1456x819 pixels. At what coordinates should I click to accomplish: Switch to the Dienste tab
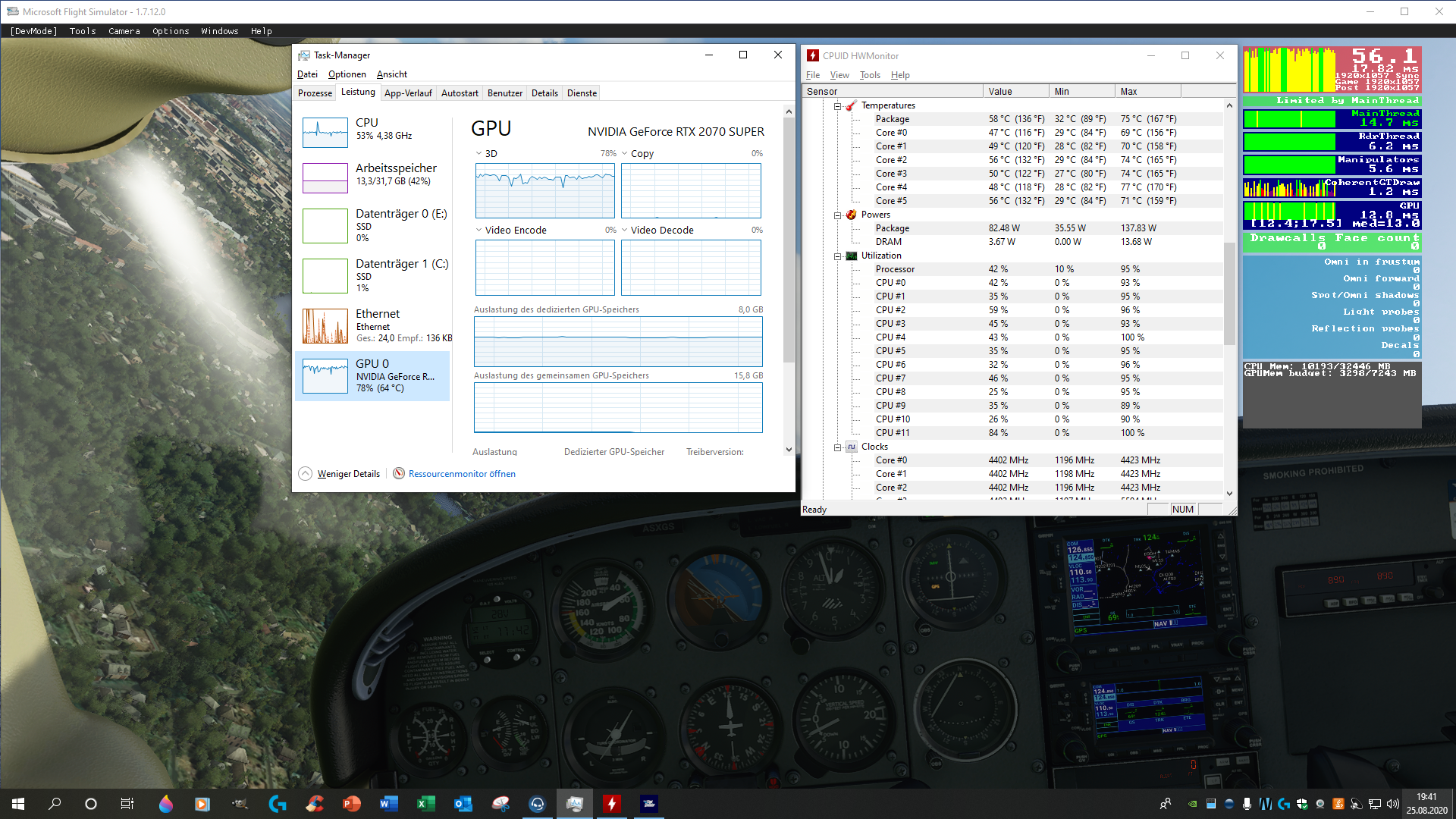(x=582, y=93)
